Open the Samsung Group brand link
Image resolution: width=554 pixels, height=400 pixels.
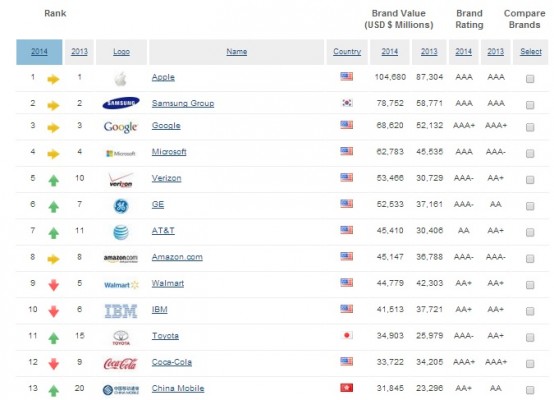coord(183,103)
